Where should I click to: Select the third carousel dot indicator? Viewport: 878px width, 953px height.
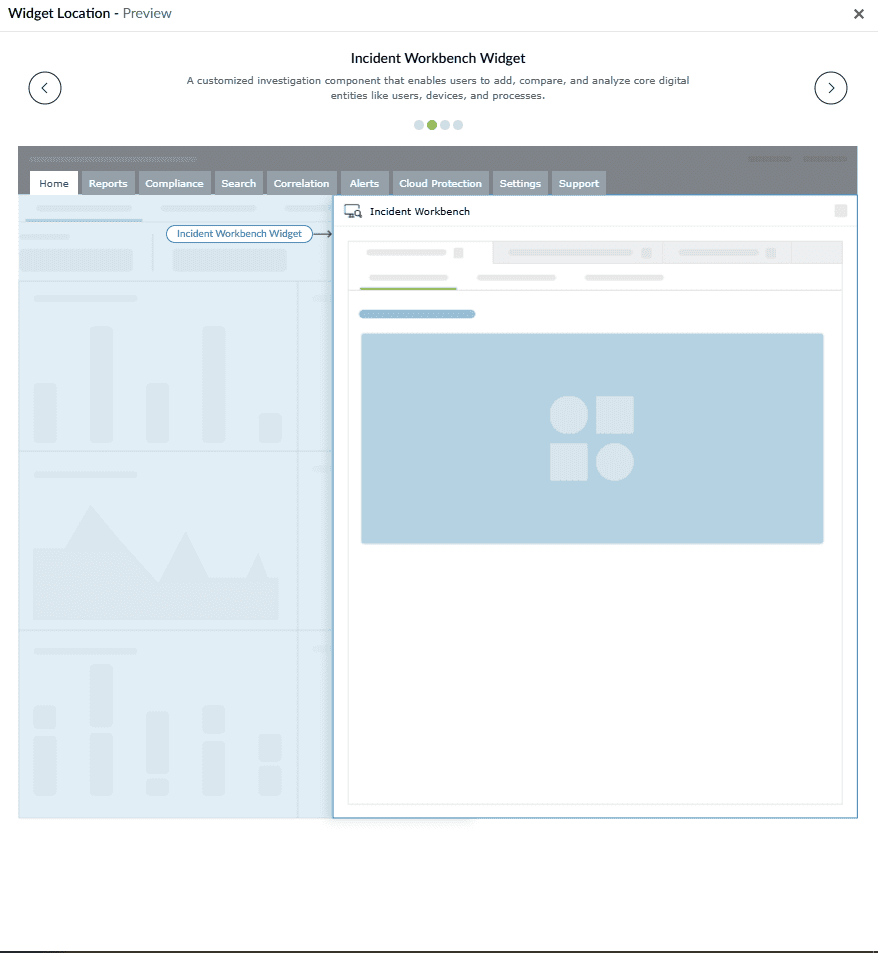[x=445, y=125]
